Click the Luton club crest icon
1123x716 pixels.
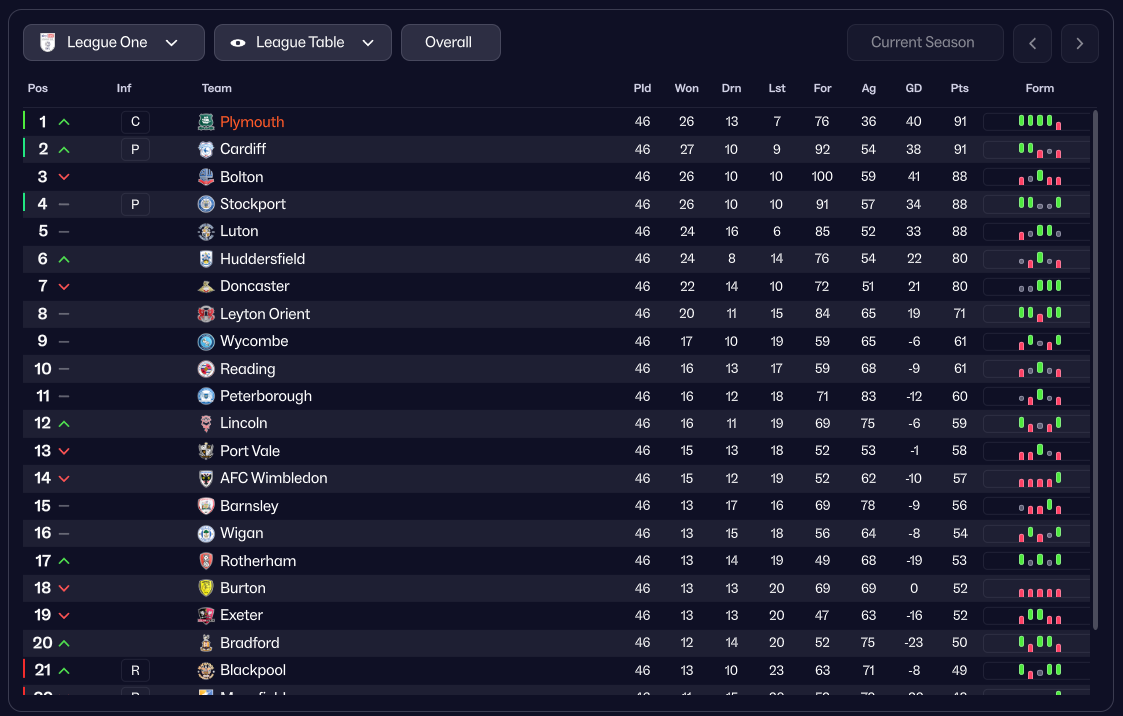206,231
